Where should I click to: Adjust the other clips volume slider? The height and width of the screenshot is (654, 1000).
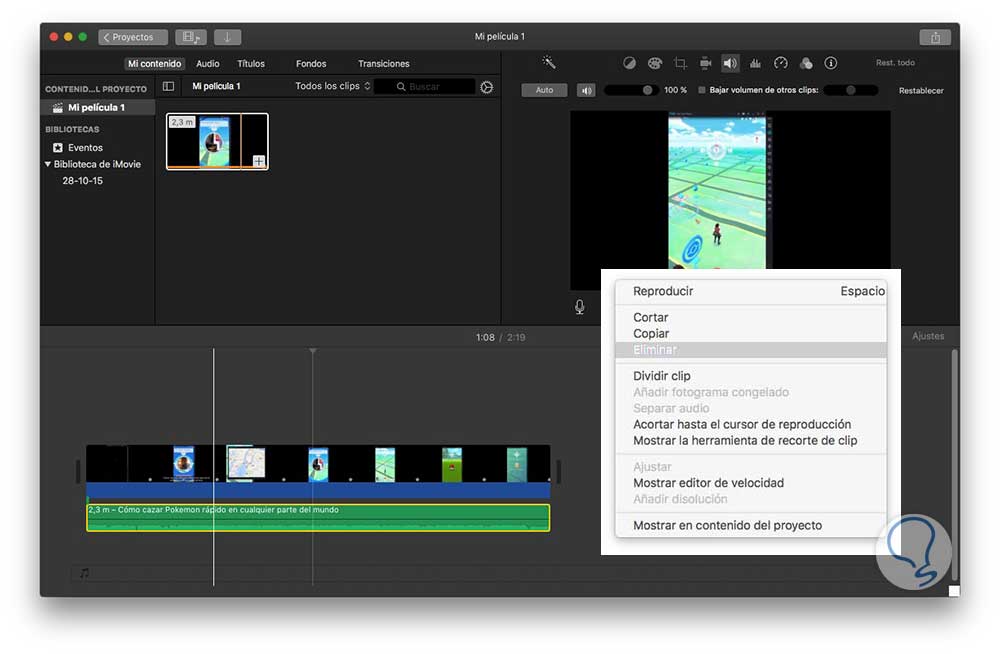point(851,90)
